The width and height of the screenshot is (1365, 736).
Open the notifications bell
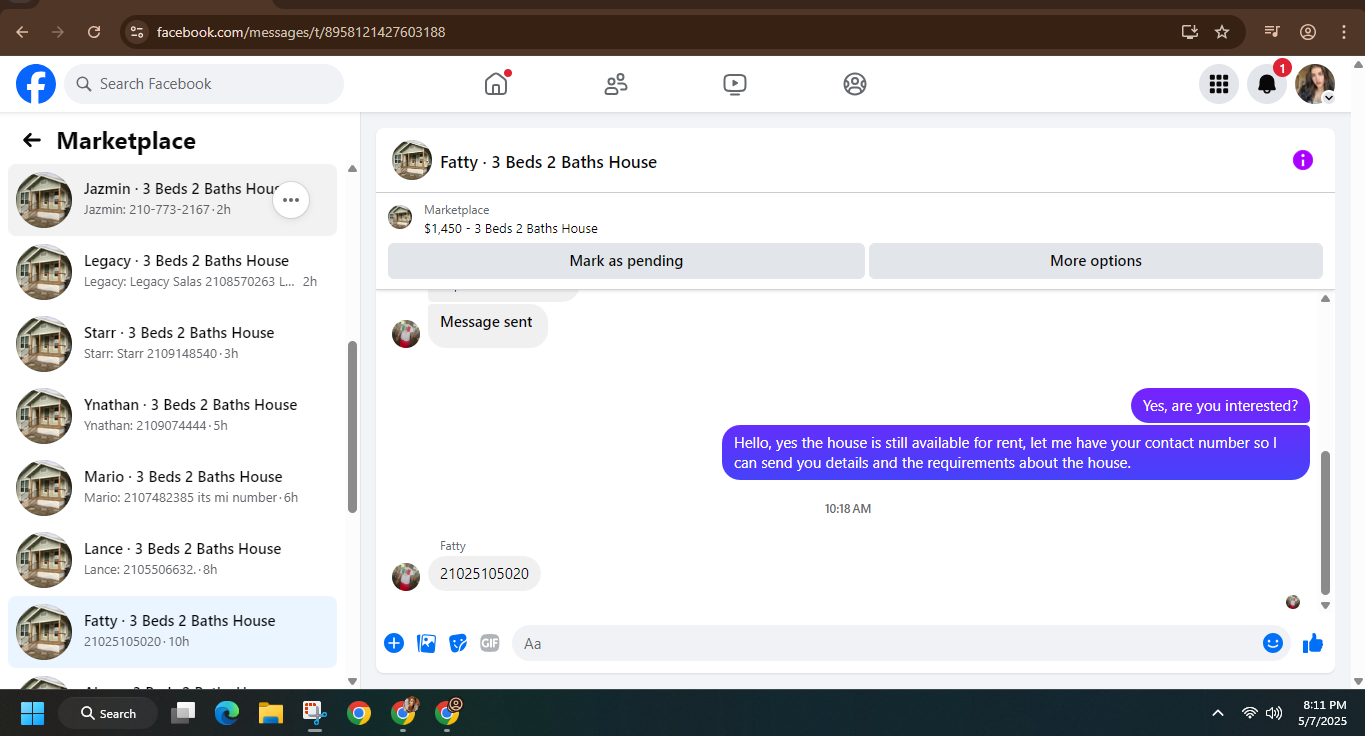pos(1267,84)
